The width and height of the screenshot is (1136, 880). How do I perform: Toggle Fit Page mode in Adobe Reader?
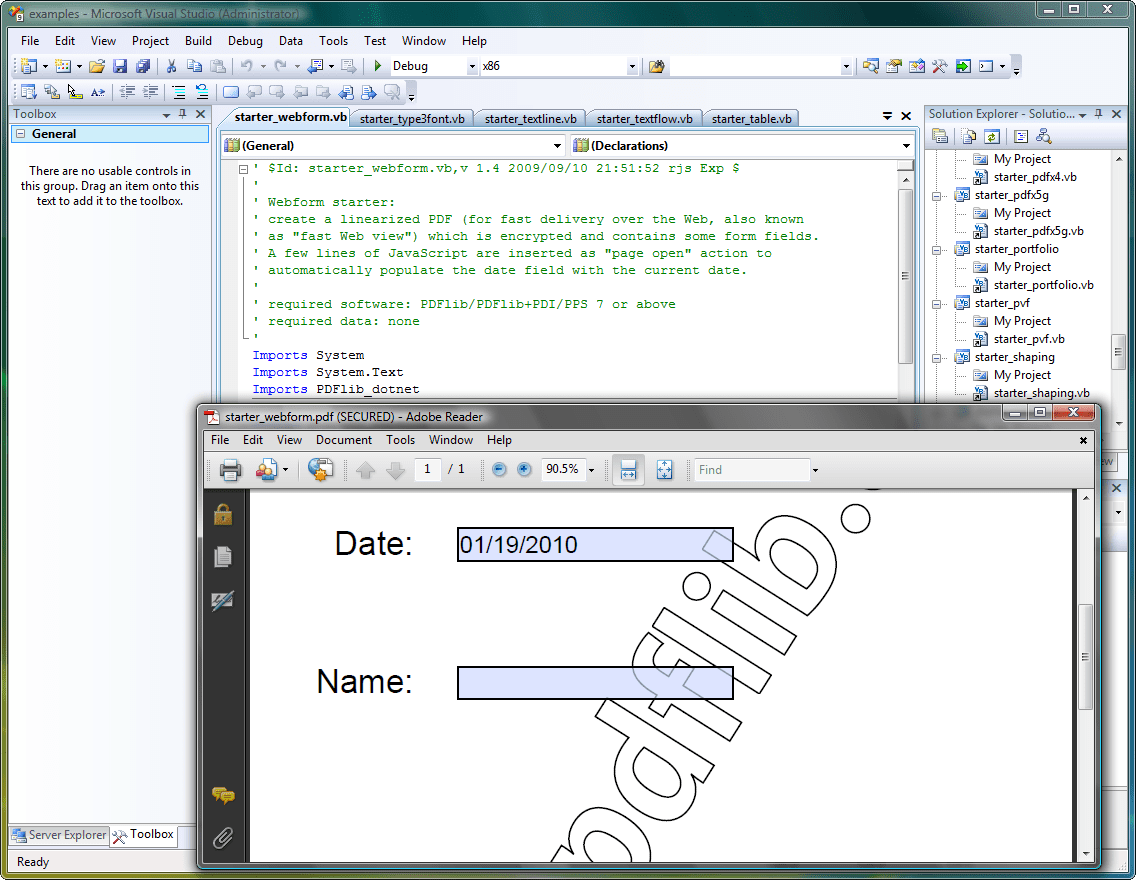[x=664, y=469]
